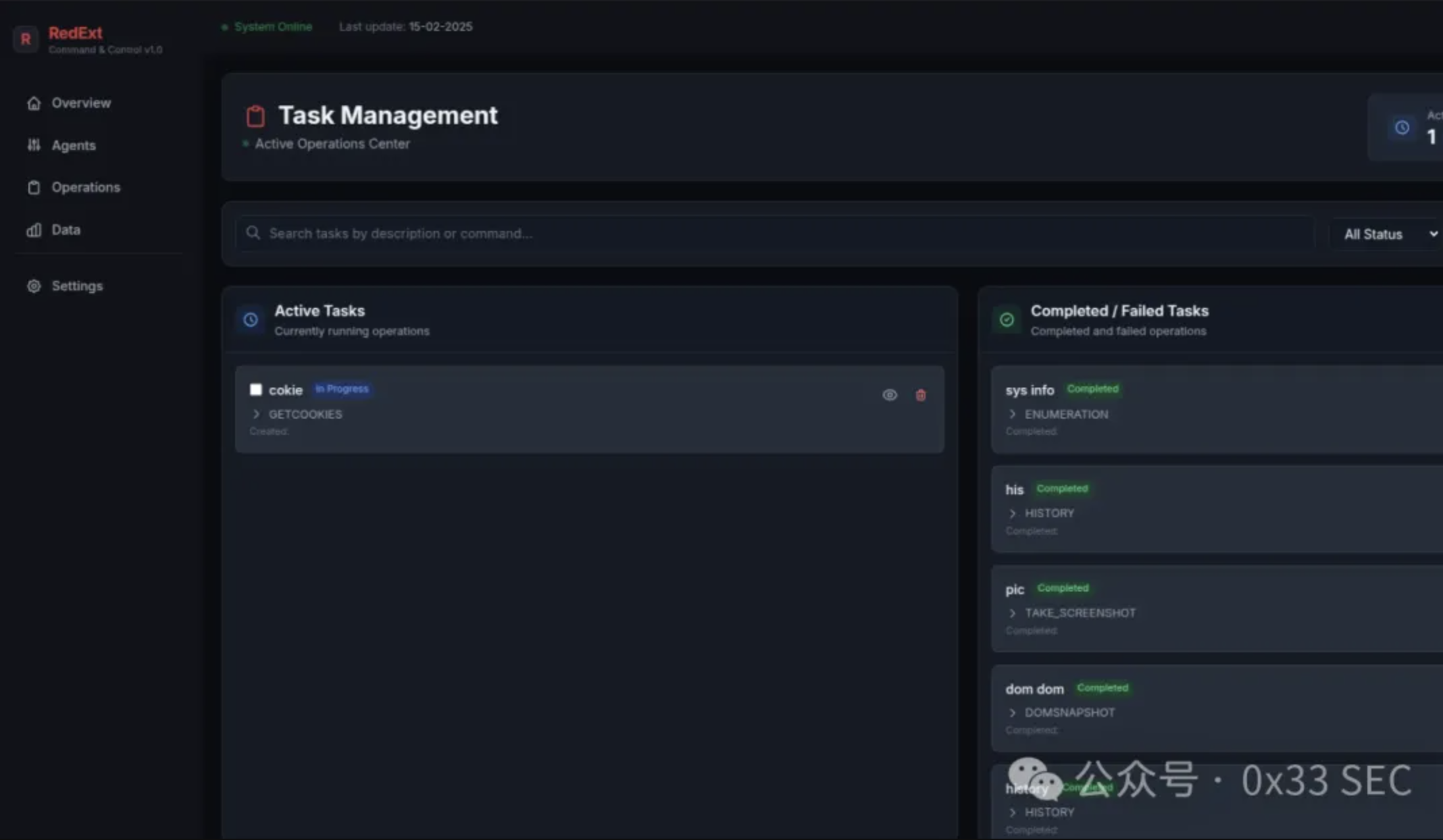Open the Data section

66,230
